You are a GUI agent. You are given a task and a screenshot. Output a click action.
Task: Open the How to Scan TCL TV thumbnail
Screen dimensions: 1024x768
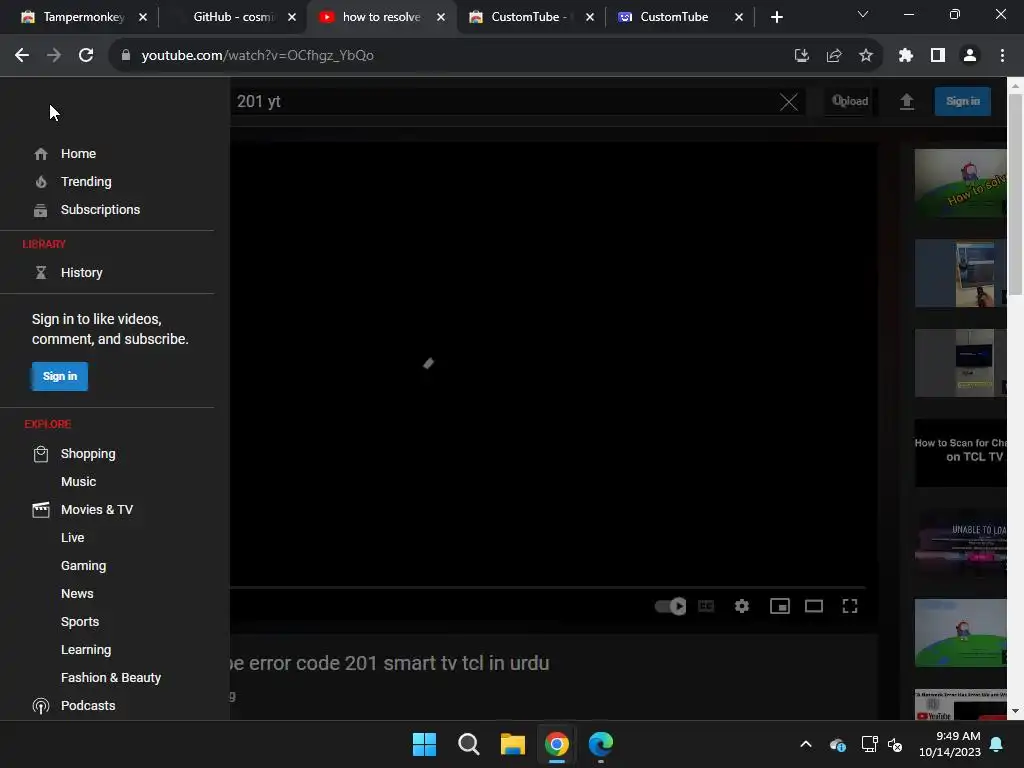click(960, 453)
